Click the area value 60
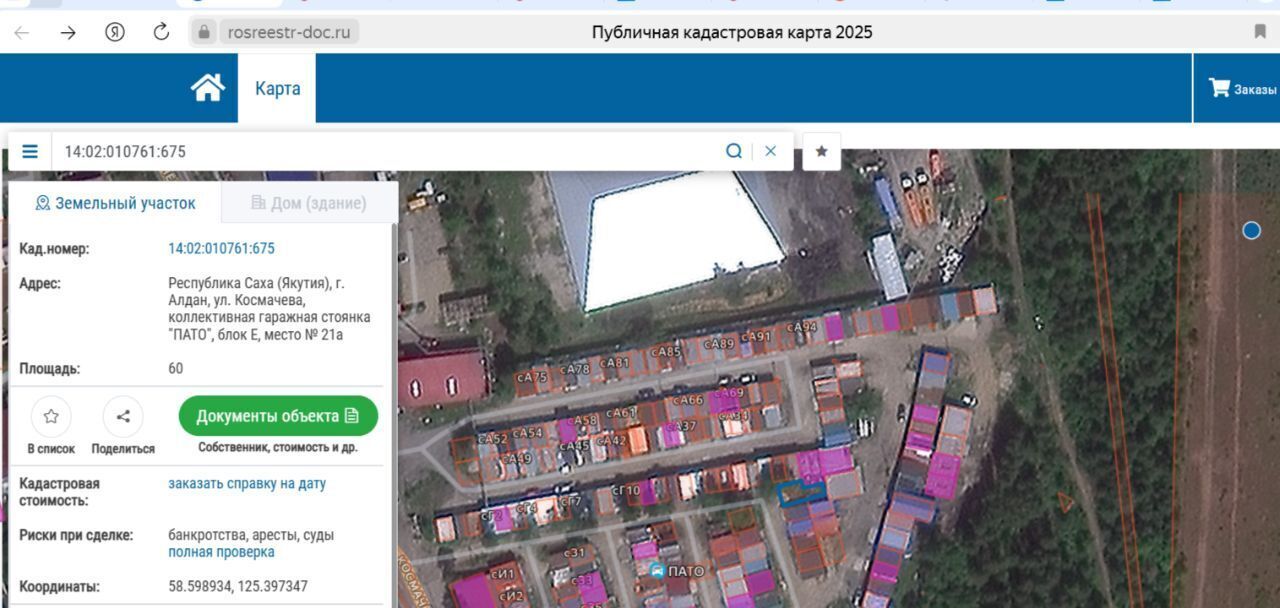This screenshot has width=1280, height=608. click(x=176, y=368)
